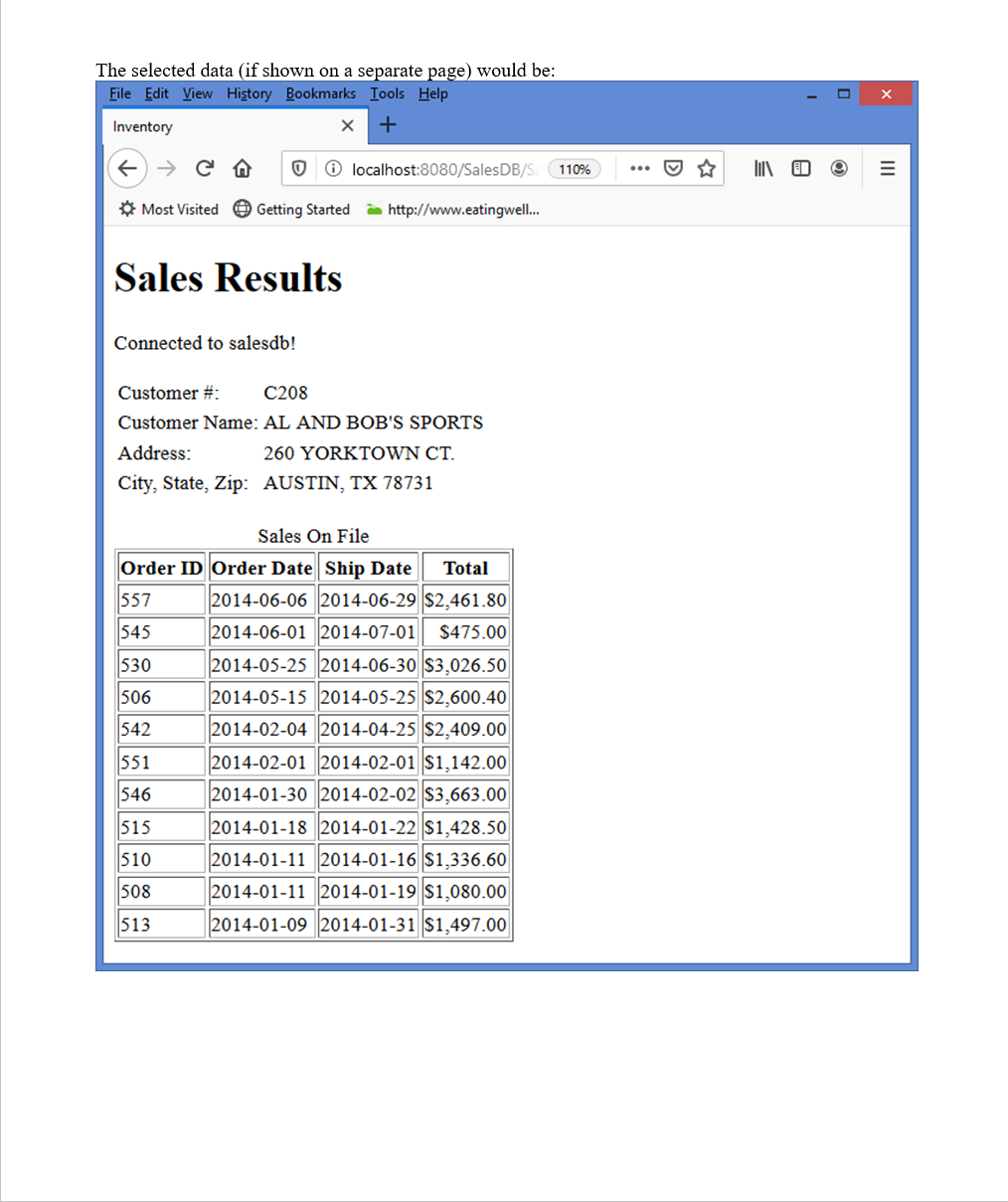Click the Reload page icon
1008x1202 pixels.
[205, 168]
